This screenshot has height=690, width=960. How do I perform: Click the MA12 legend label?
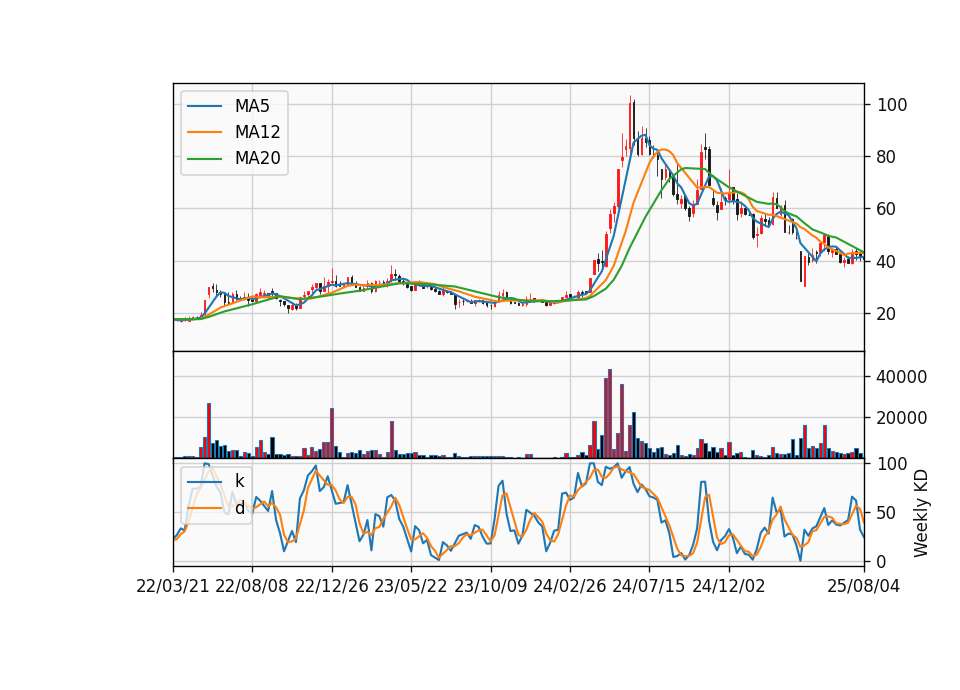pyautogui.click(x=257, y=132)
